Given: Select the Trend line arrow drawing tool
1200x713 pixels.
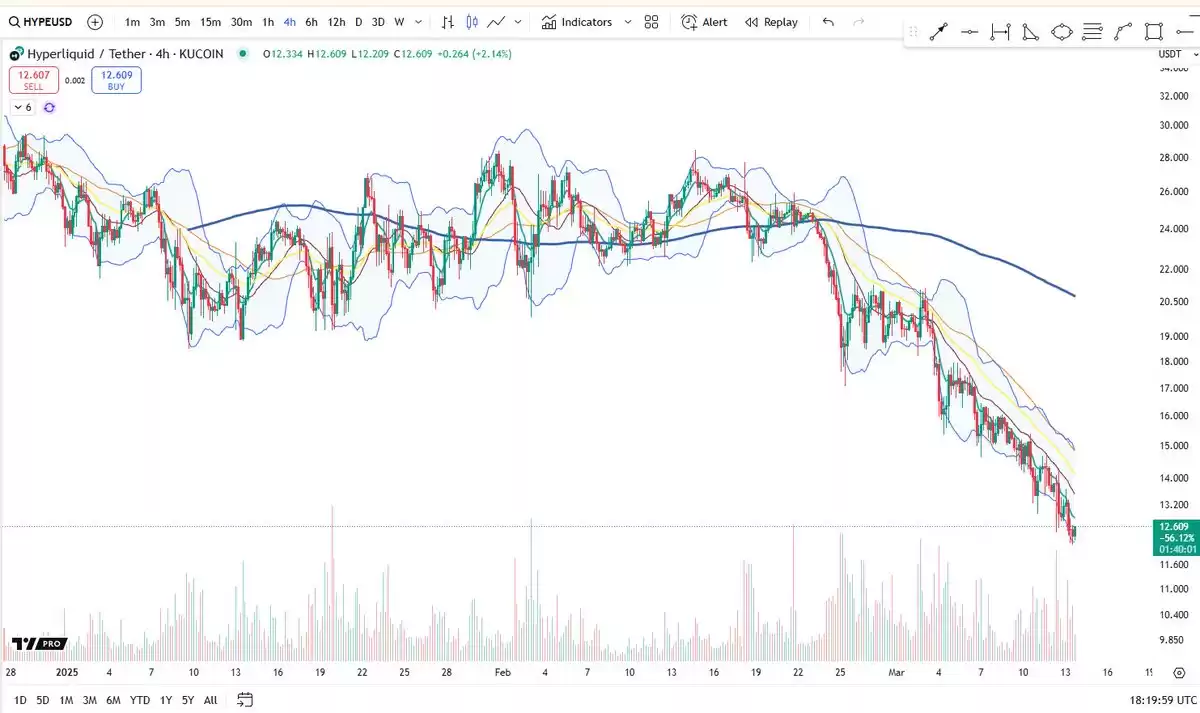Looking at the screenshot, I should point(938,32).
